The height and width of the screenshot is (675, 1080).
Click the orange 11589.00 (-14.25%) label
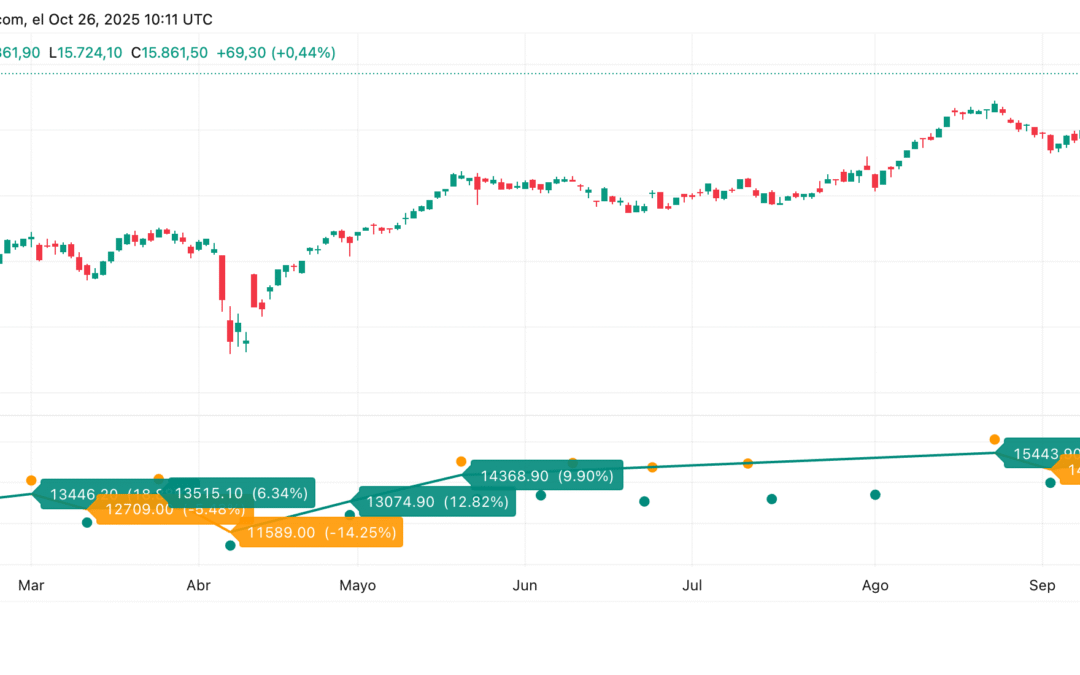click(x=320, y=533)
